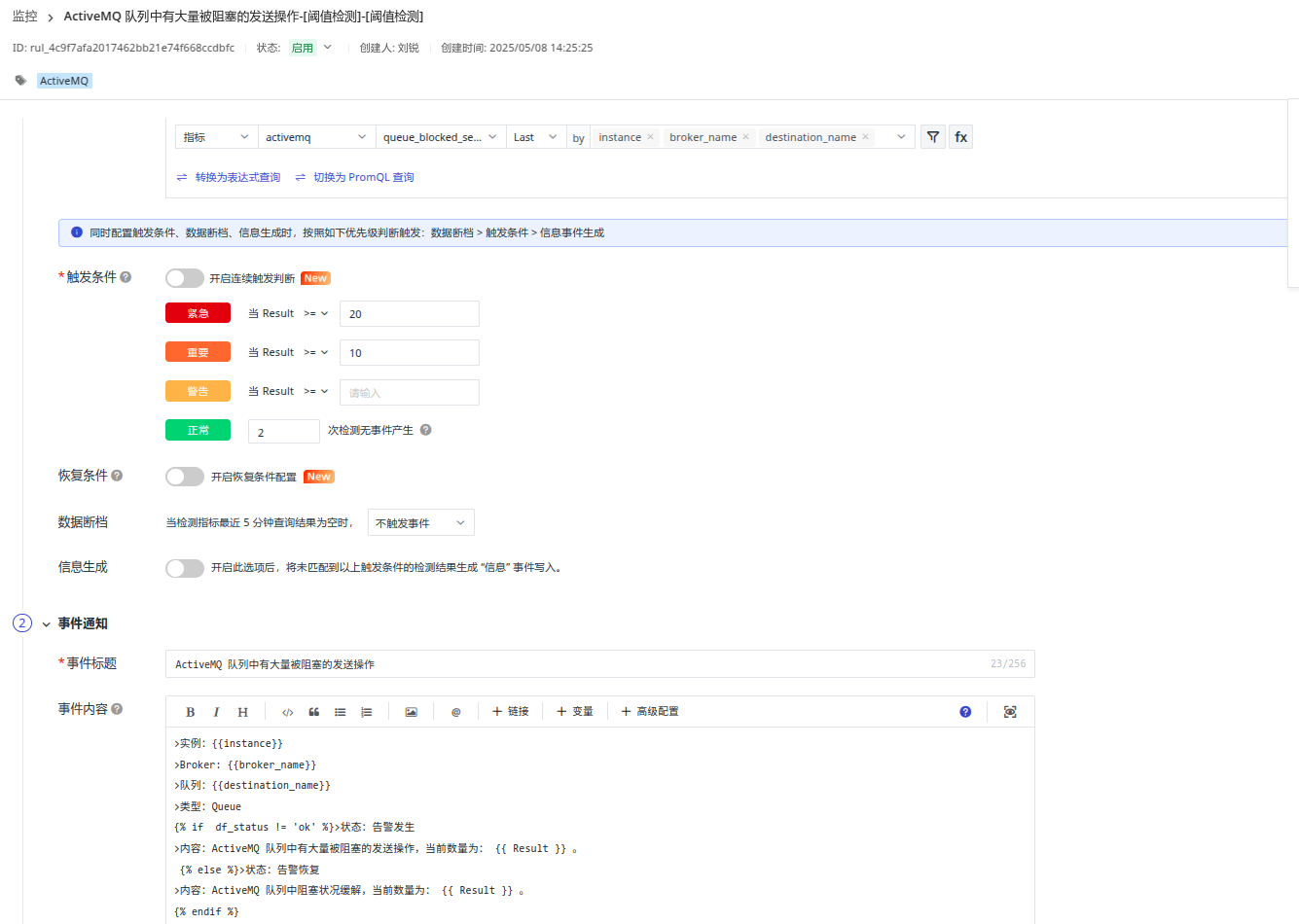Edit 重要 threshold value 10
Image resolution: width=1299 pixels, height=924 pixels.
410,352
